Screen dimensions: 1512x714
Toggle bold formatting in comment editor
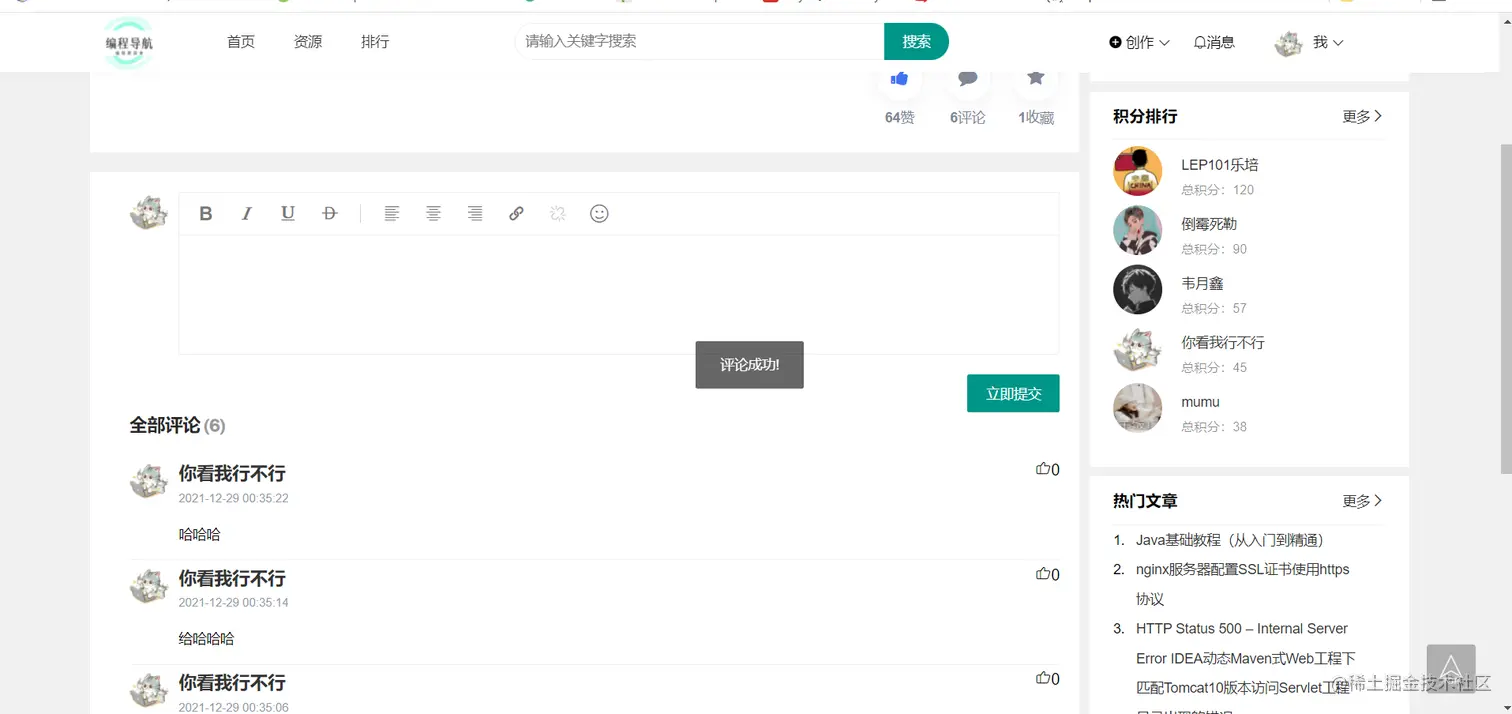click(205, 213)
